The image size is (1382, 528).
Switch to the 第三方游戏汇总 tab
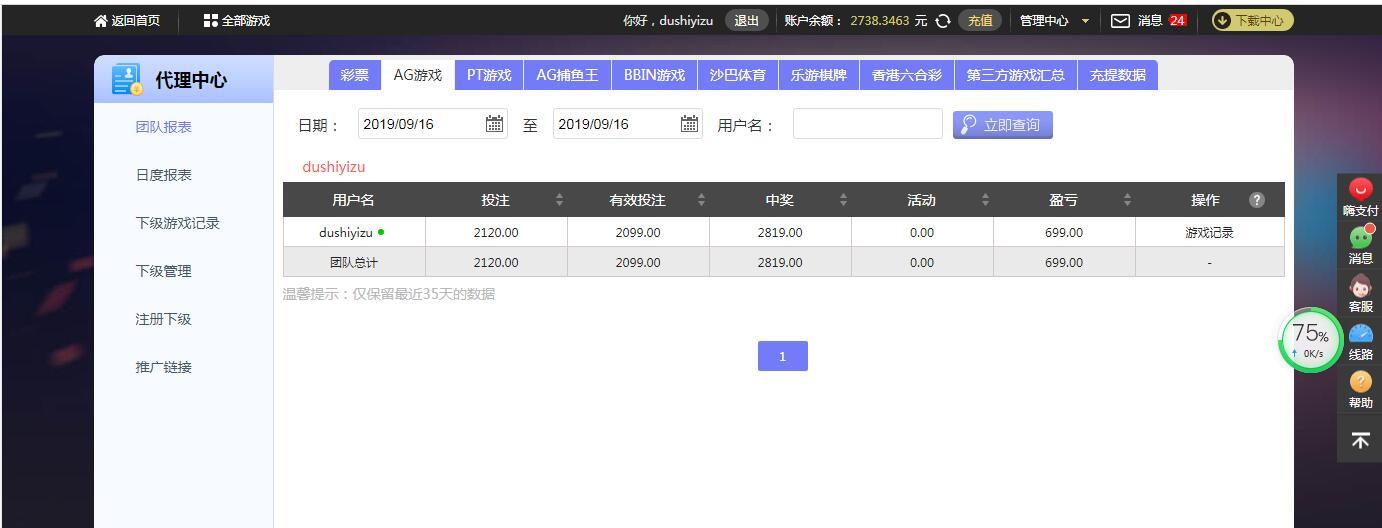pos(1015,75)
